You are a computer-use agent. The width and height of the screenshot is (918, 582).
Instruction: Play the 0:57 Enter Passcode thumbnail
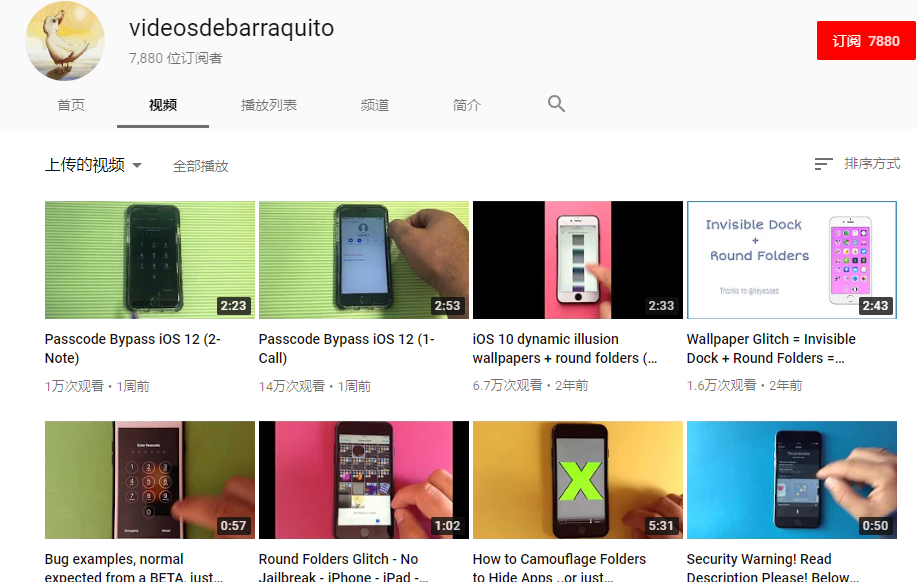[150, 480]
